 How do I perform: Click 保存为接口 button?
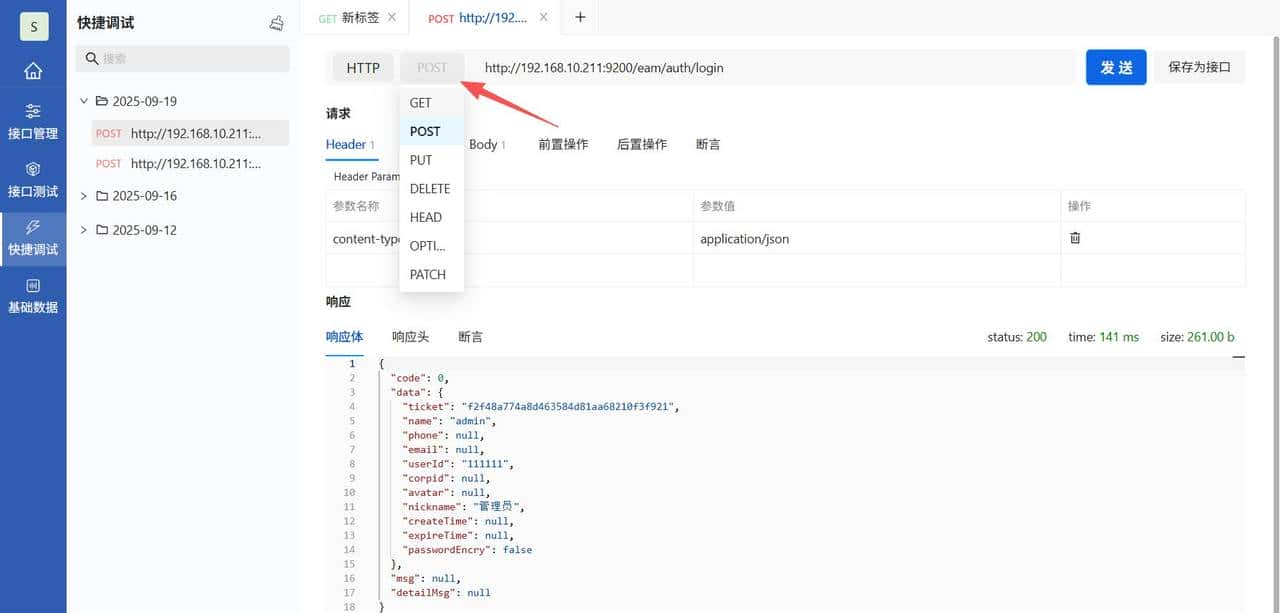[x=1199, y=68]
